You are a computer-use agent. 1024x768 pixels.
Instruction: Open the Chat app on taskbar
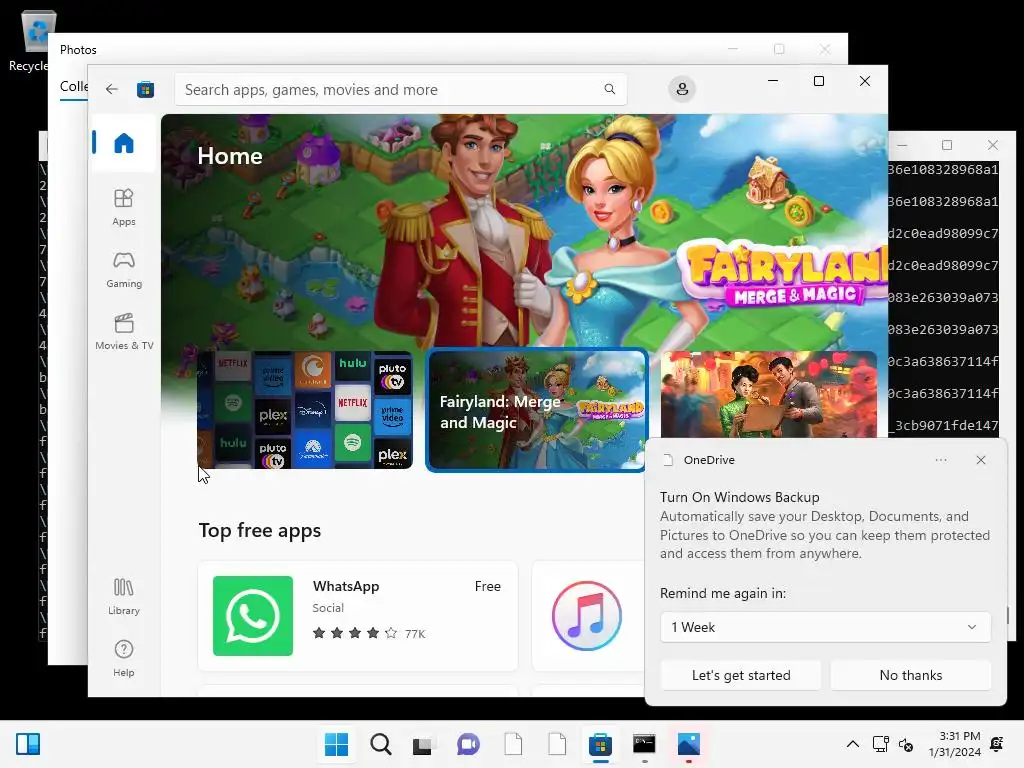pyautogui.click(x=468, y=744)
